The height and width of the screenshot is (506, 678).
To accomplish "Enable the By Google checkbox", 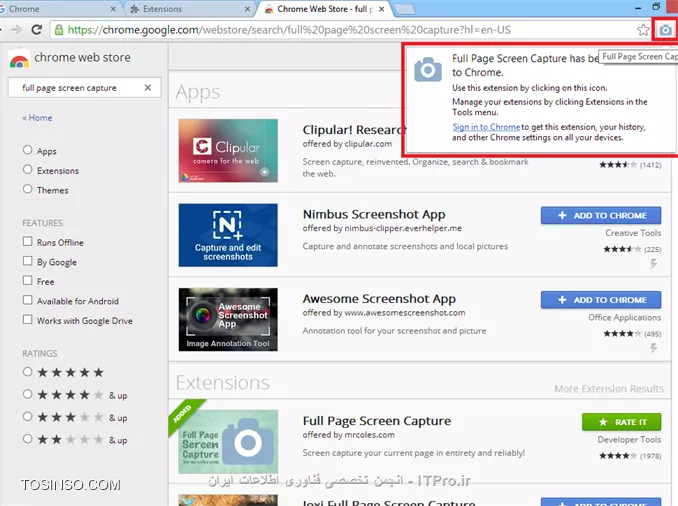I will (x=27, y=261).
